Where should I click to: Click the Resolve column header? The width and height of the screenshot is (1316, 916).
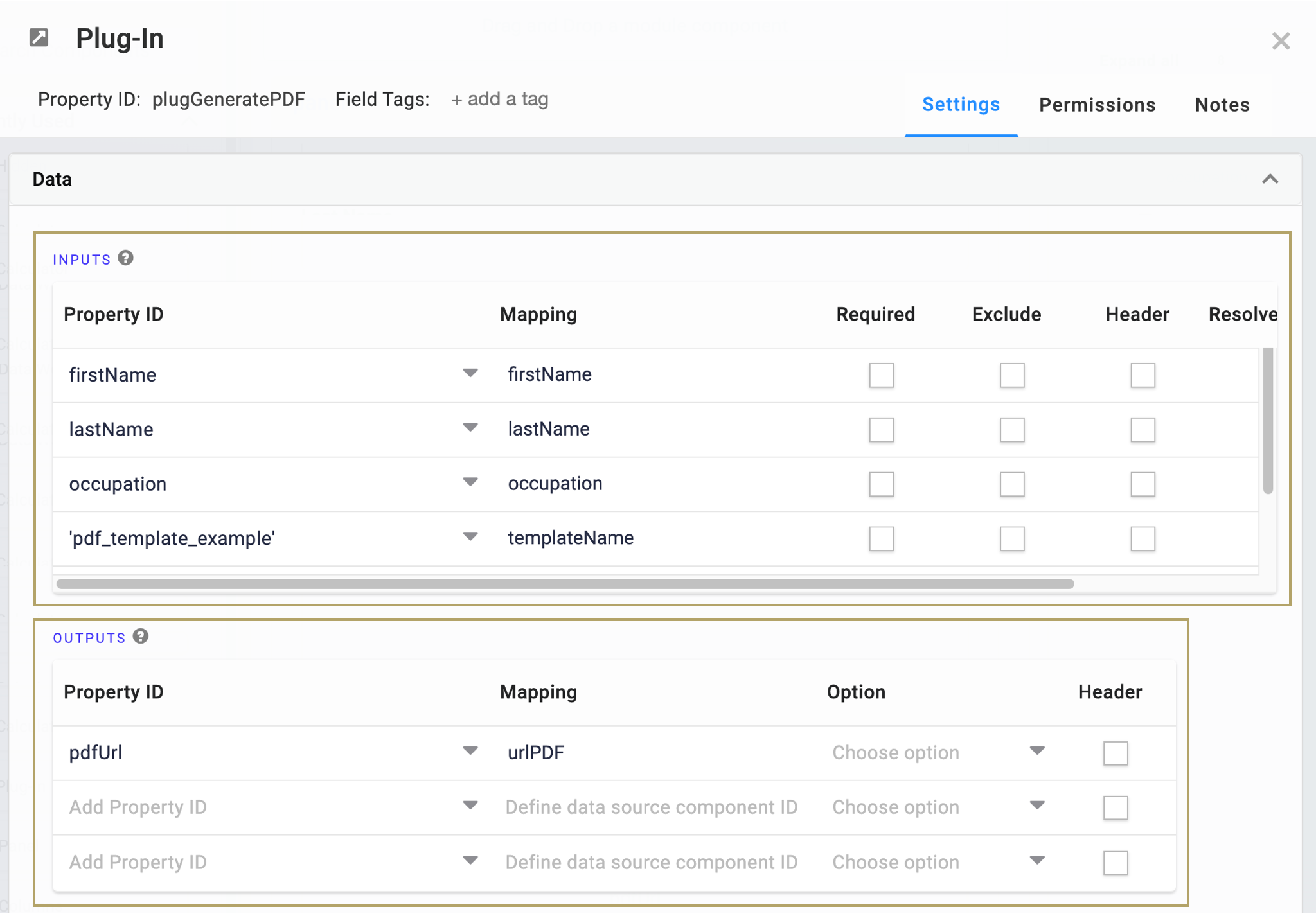tap(1243, 314)
